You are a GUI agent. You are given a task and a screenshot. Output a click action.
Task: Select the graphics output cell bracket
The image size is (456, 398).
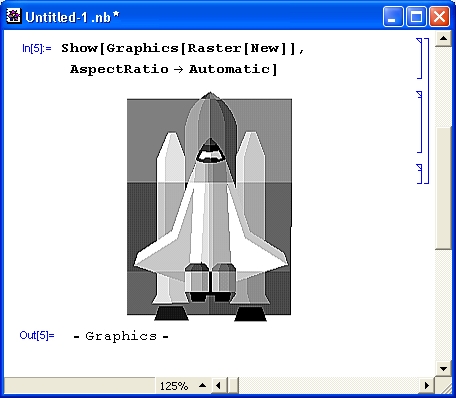(x=419, y=122)
